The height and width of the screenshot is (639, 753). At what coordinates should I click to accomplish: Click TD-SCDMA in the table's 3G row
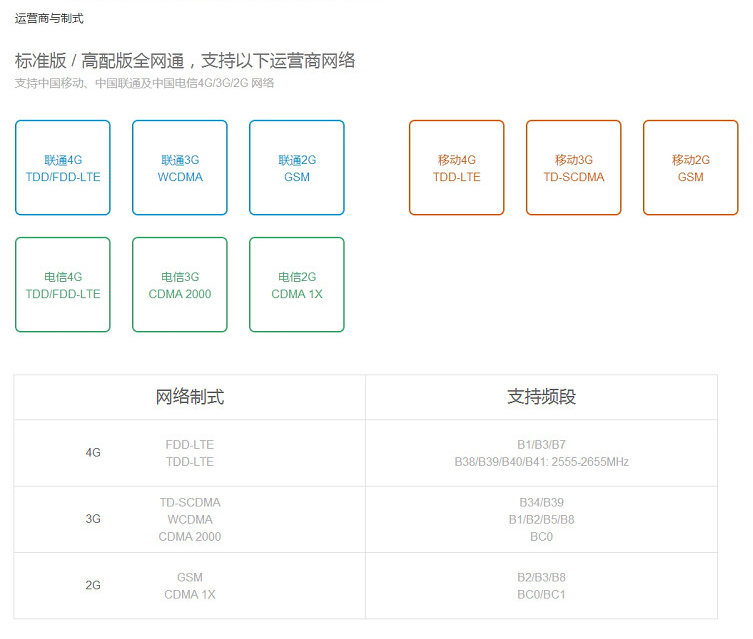point(190,503)
